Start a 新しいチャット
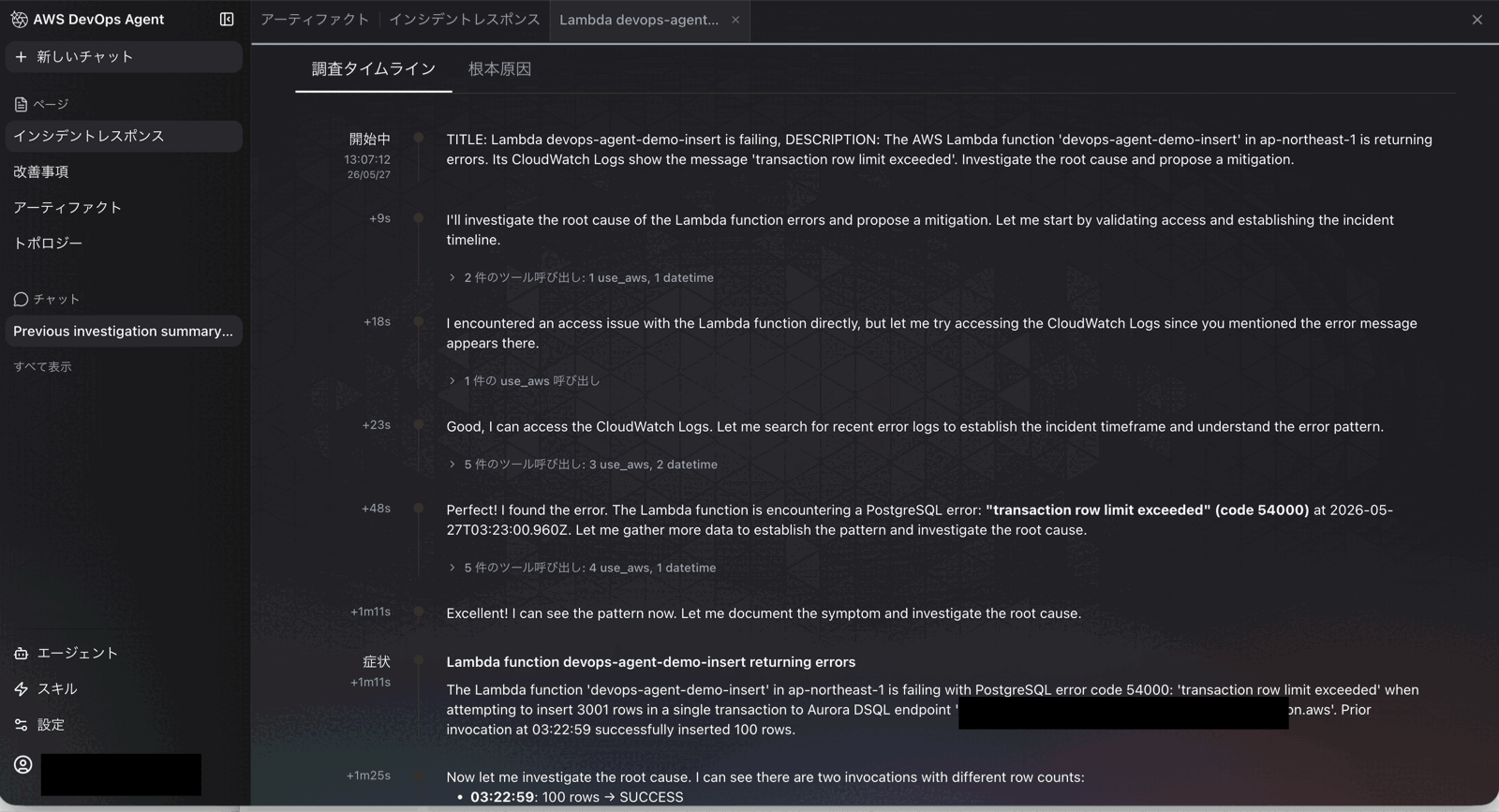This screenshot has height=812, width=1499. point(124,57)
